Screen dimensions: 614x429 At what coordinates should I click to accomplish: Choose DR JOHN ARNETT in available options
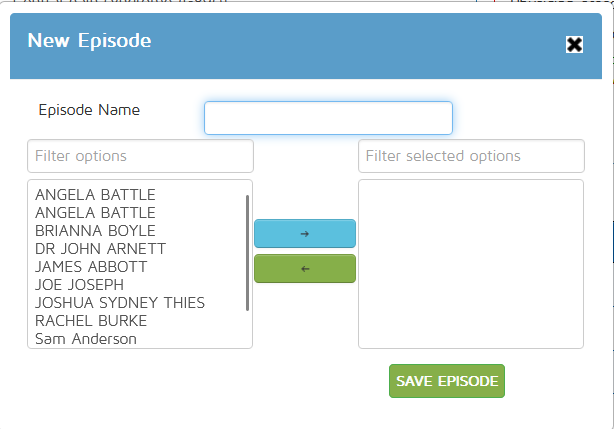100,249
